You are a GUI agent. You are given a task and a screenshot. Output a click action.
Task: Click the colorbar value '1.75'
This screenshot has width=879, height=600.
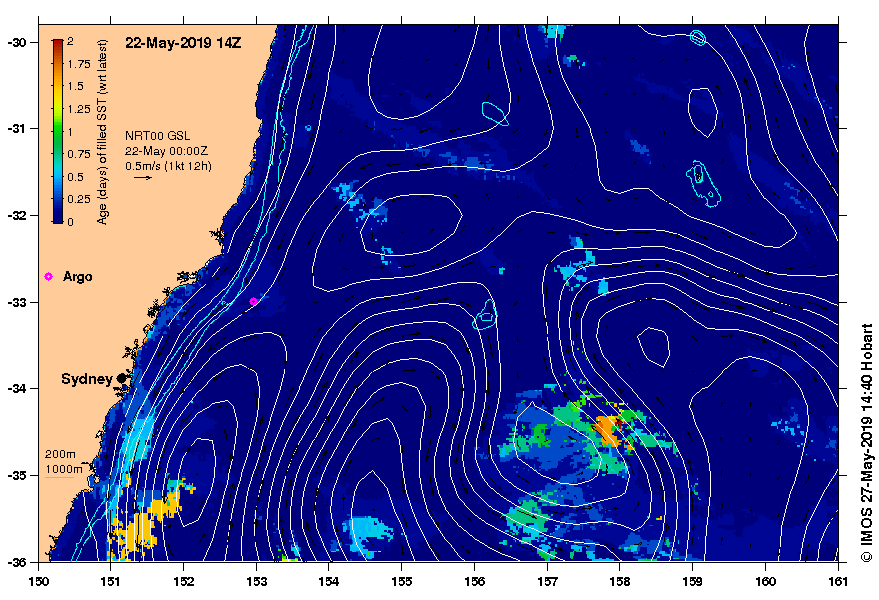coord(79,64)
